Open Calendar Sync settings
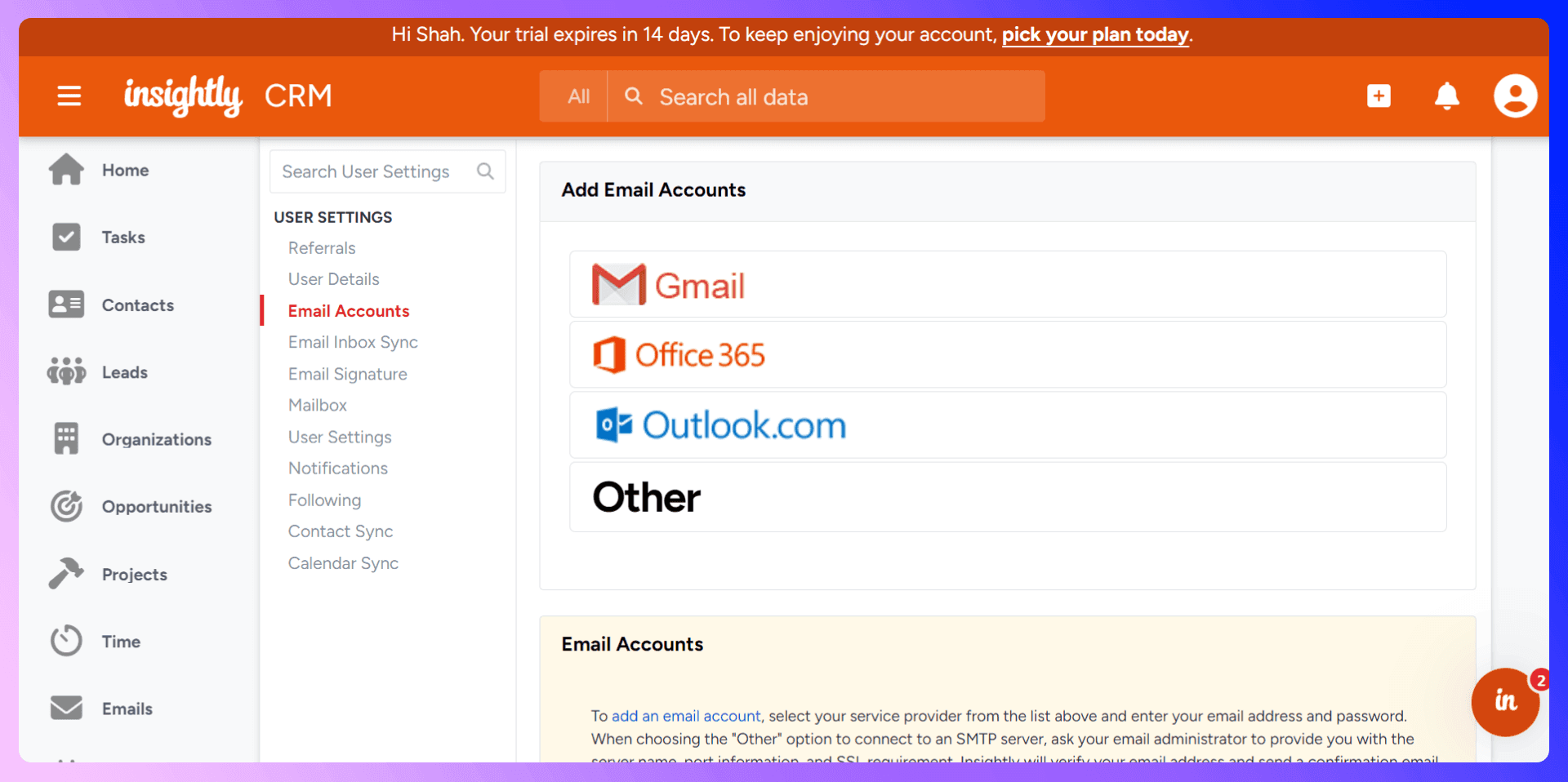Image resolution: width=1568 pixels, height=782 pixels. [x=343, y=563]
